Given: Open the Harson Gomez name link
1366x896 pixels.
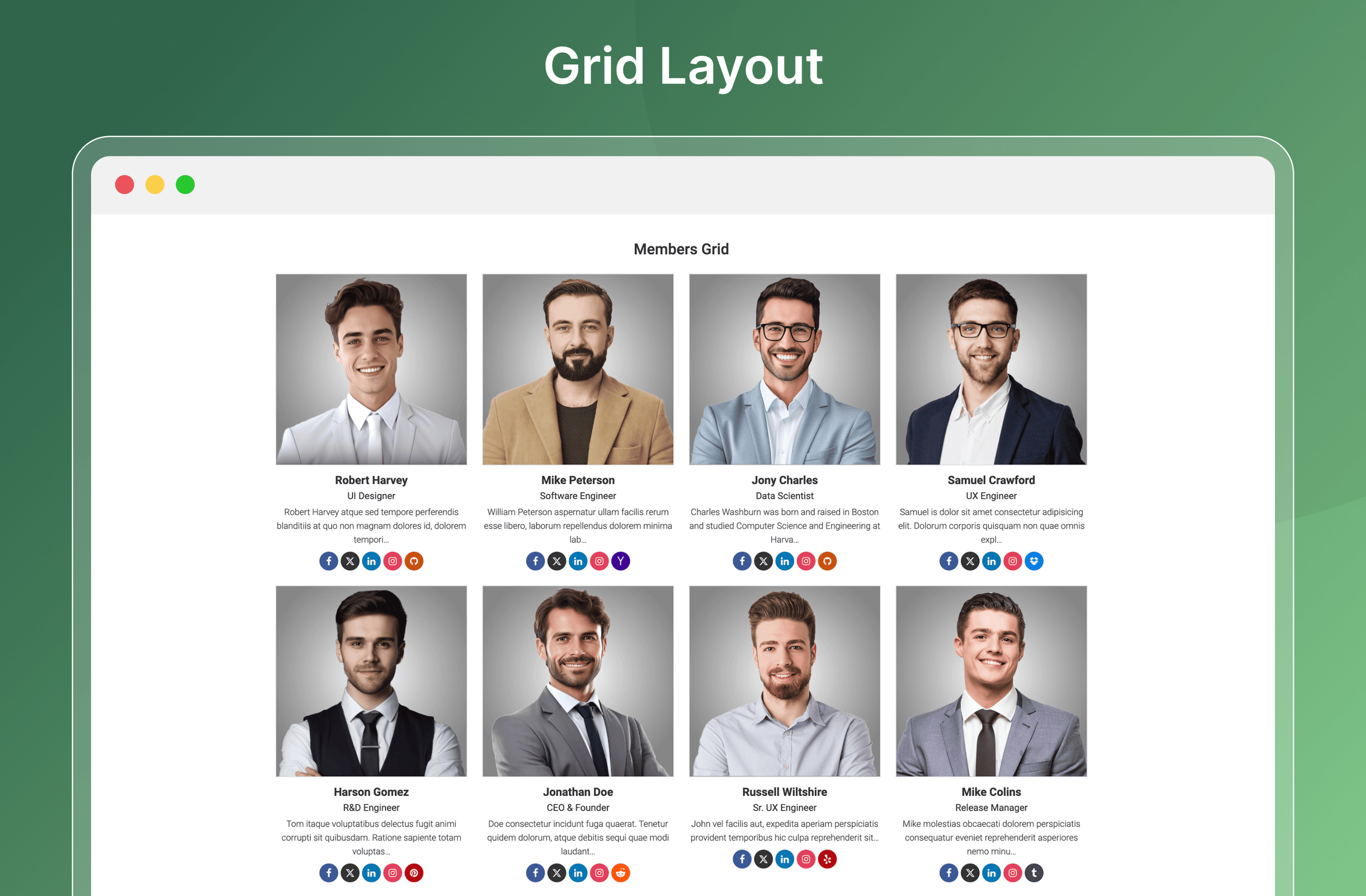Looking at the screenshot, I should [371, 792].
